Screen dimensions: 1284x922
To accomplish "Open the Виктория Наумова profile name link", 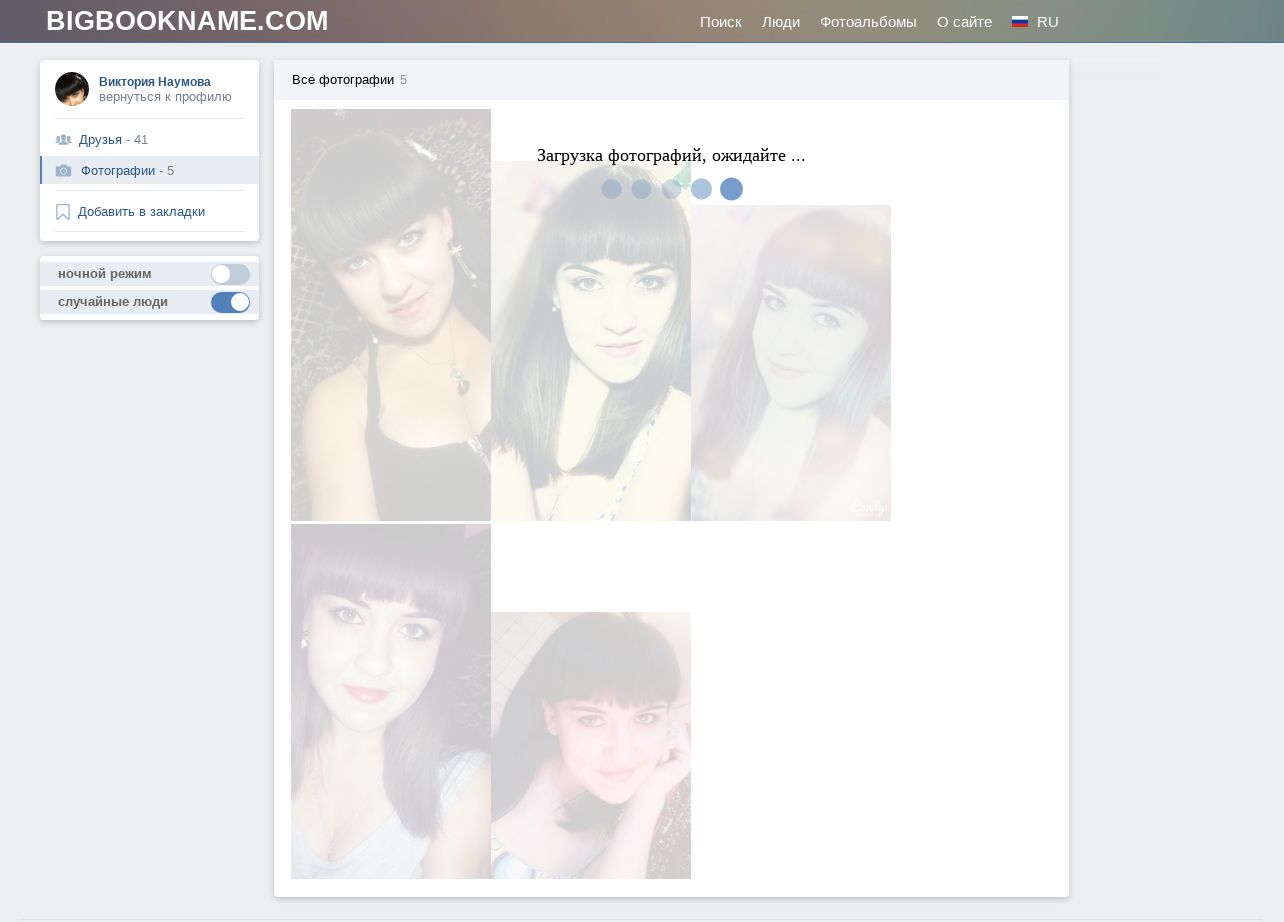I will coord(154,82).
